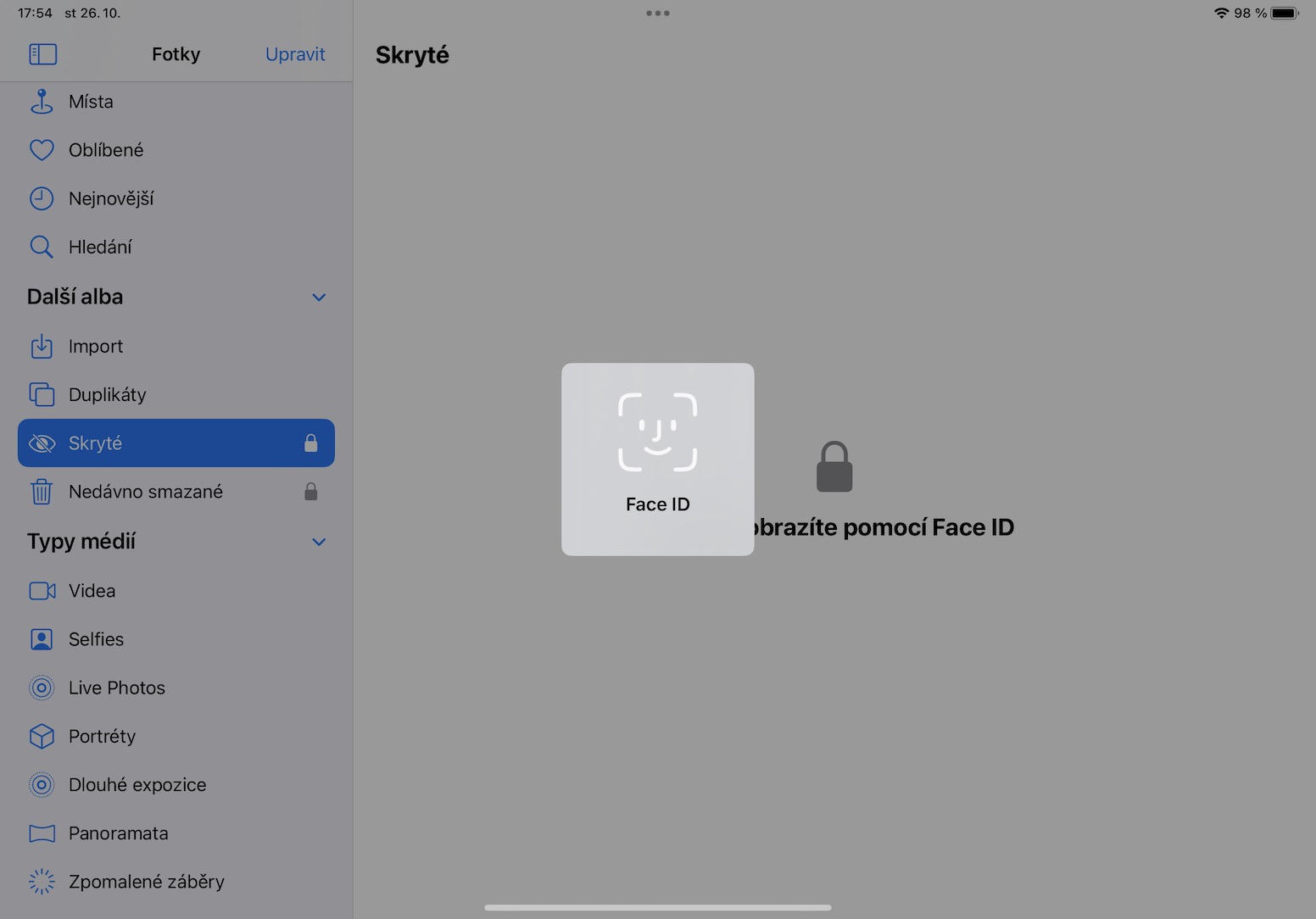The height and width of the screenshot is (919, 1316).
Task: Select the Portréty text label
Action: coord(102,736)
